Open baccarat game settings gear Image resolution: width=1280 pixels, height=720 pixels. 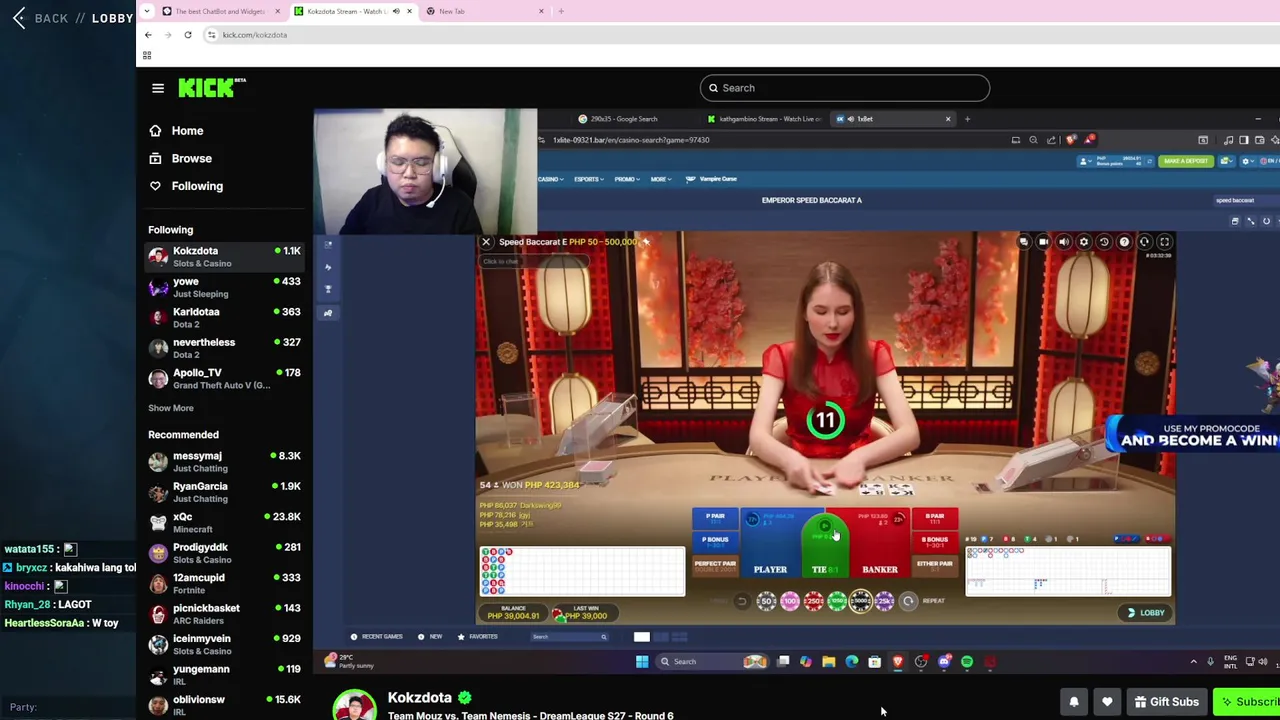pos(1084,242)
